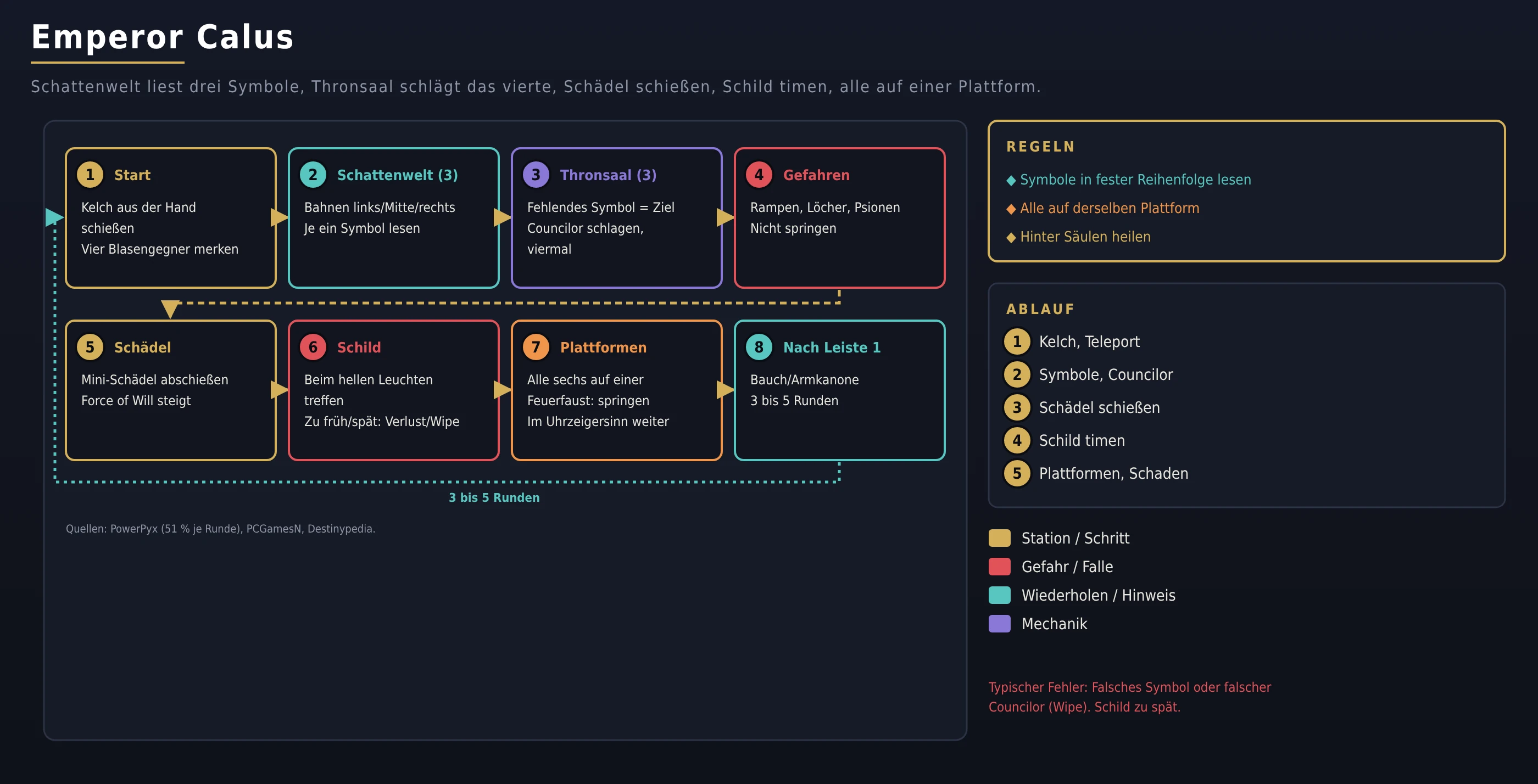Select the 5 badge on the Schädel card
Image resolution: width=1538 pixels, height=784 pixels.
click(90, 347)
